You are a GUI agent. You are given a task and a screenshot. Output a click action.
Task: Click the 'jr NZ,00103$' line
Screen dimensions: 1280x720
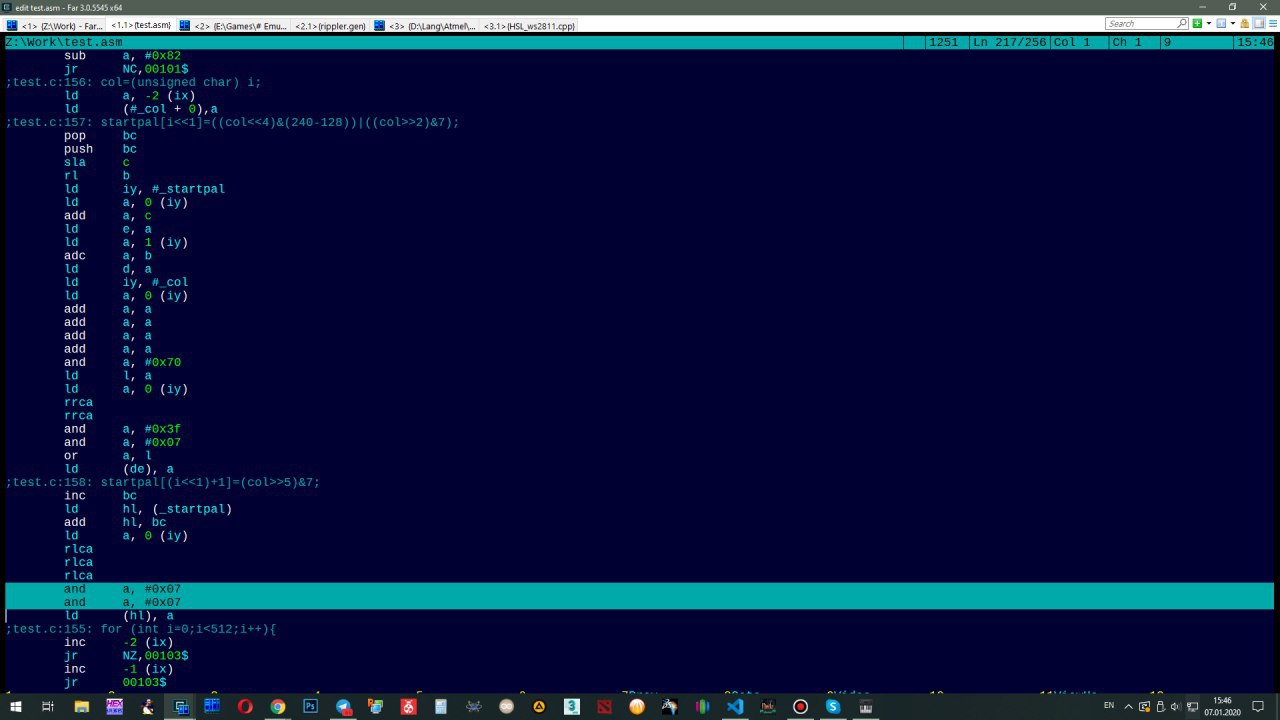click(x=127, y=656)
